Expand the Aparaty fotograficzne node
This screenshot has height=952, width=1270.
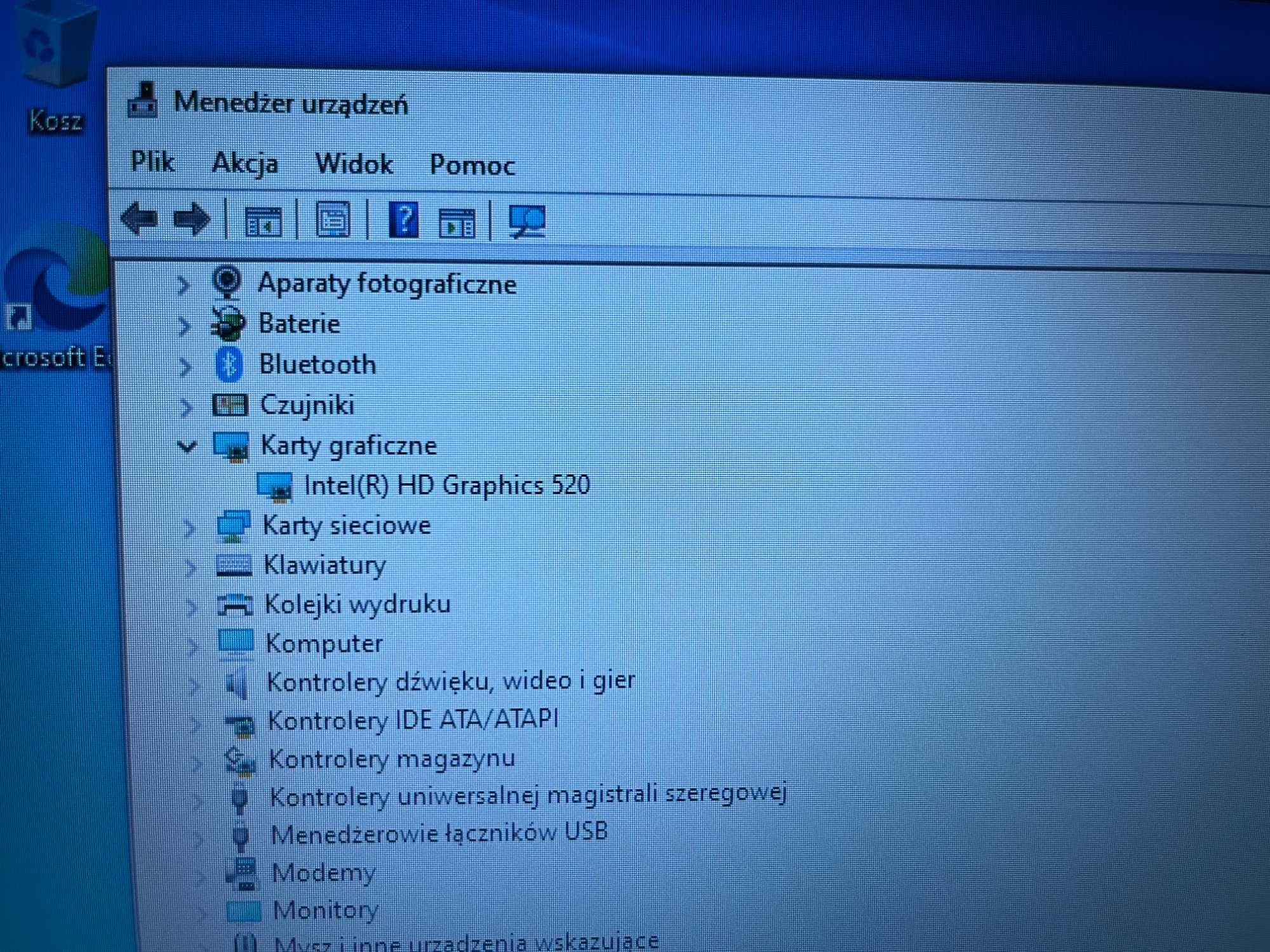[184, 285]
